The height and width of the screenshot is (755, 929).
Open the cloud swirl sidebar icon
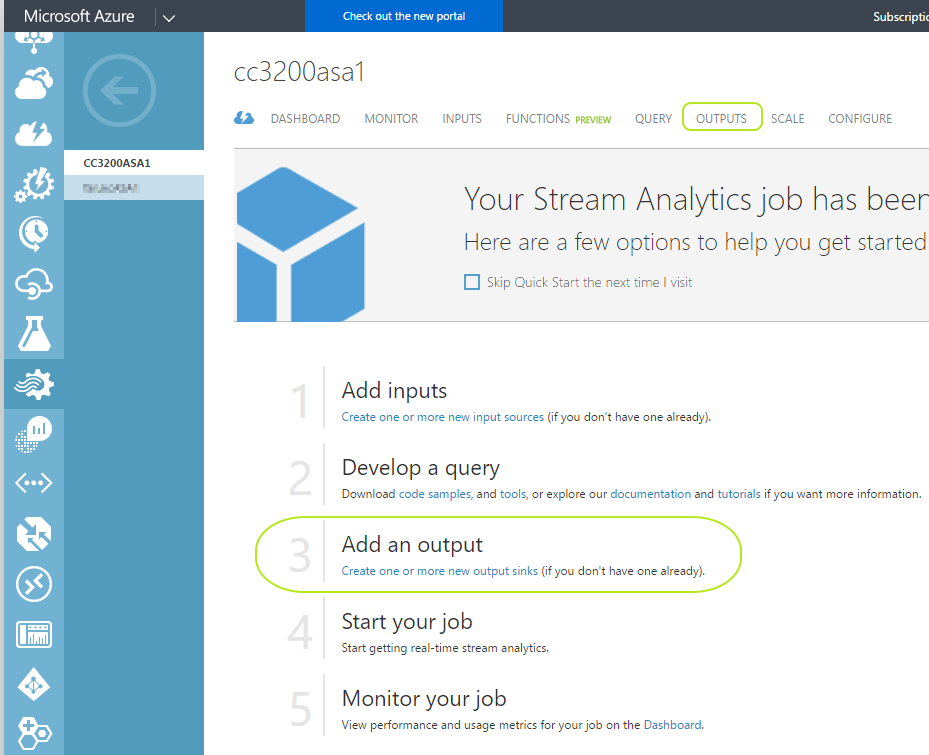(34, 283)
